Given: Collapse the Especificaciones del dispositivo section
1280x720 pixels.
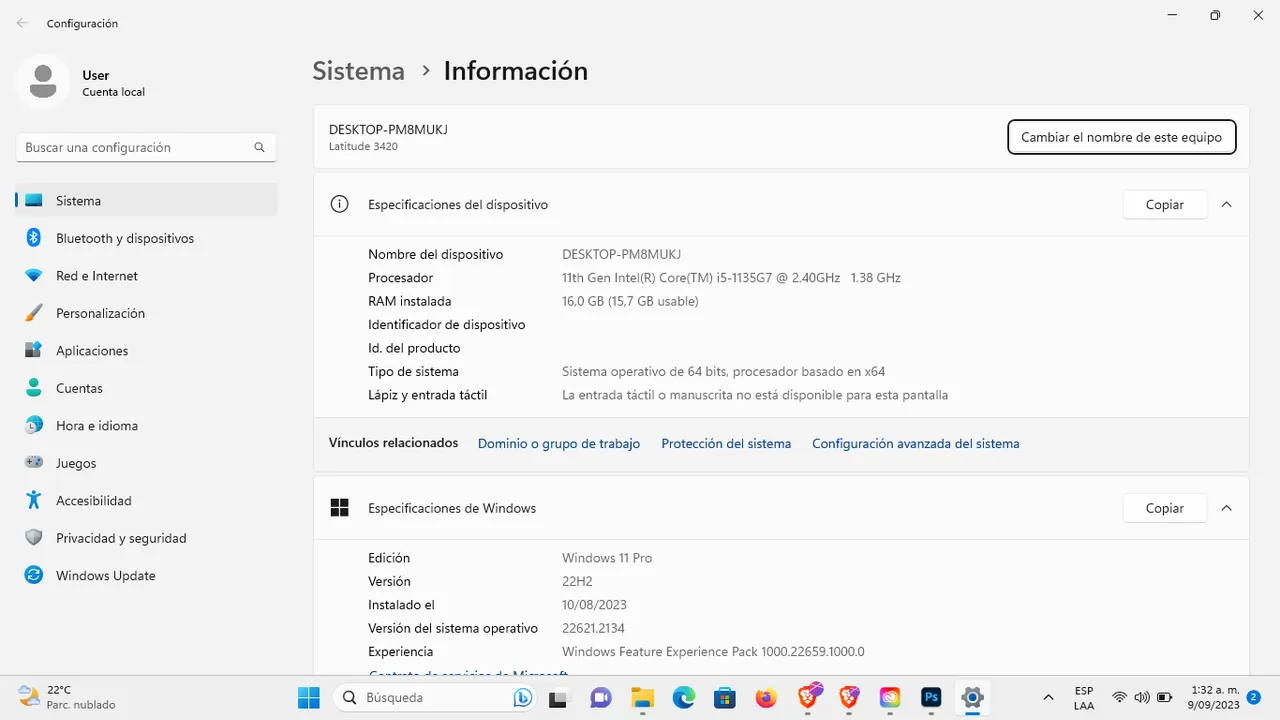Looking at the screenshot, I should click(1226, 204).
